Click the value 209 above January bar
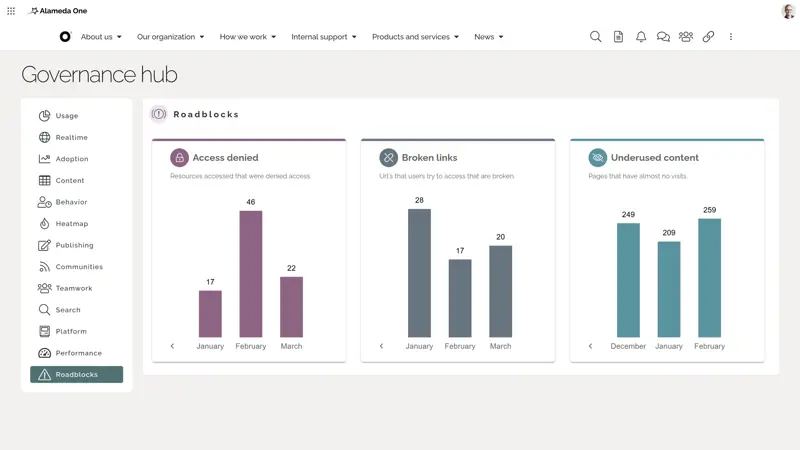Viewport: 800px width, 450px height. (669, 233)
